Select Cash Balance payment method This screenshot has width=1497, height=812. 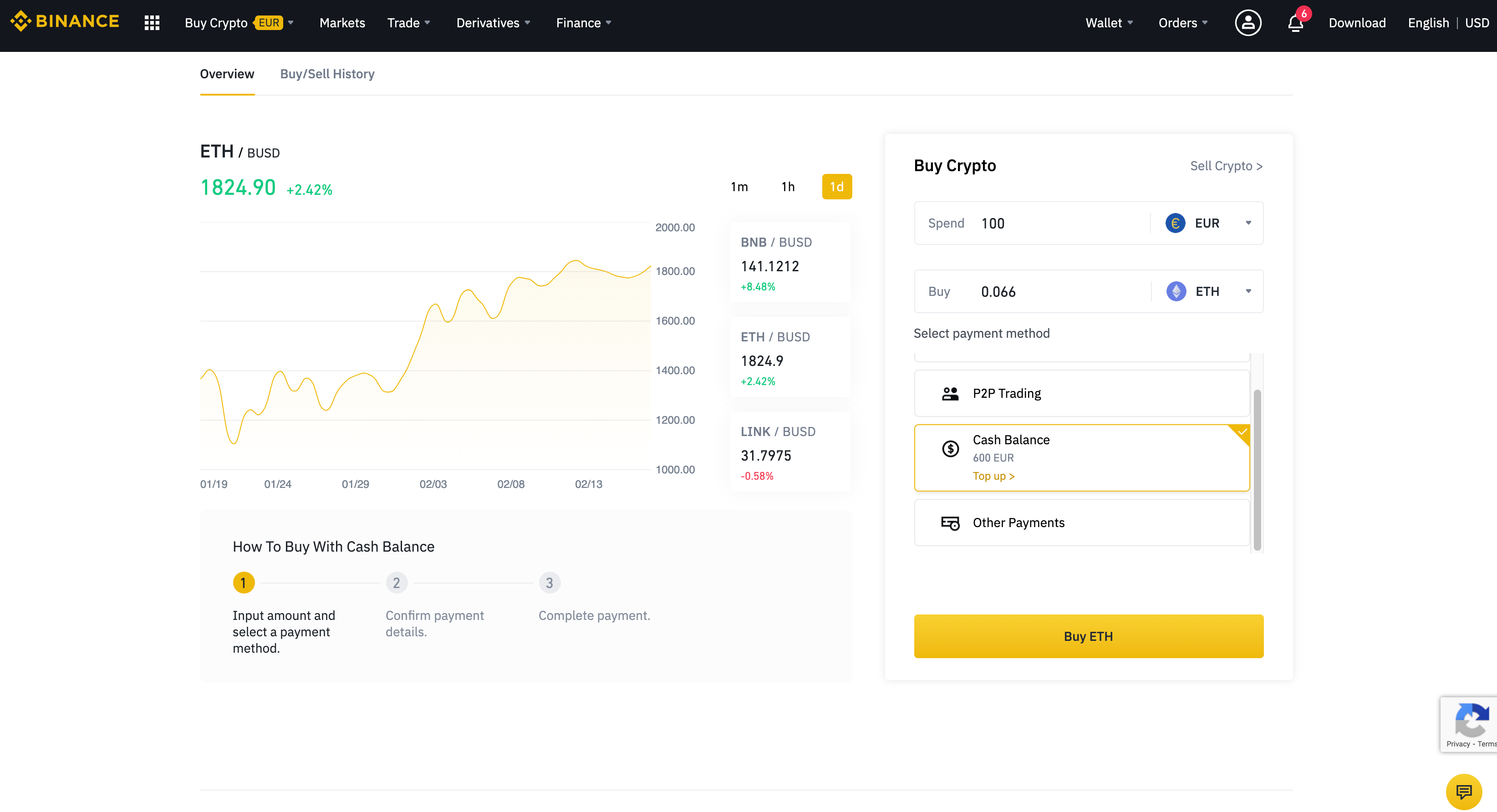[1081, 458]
